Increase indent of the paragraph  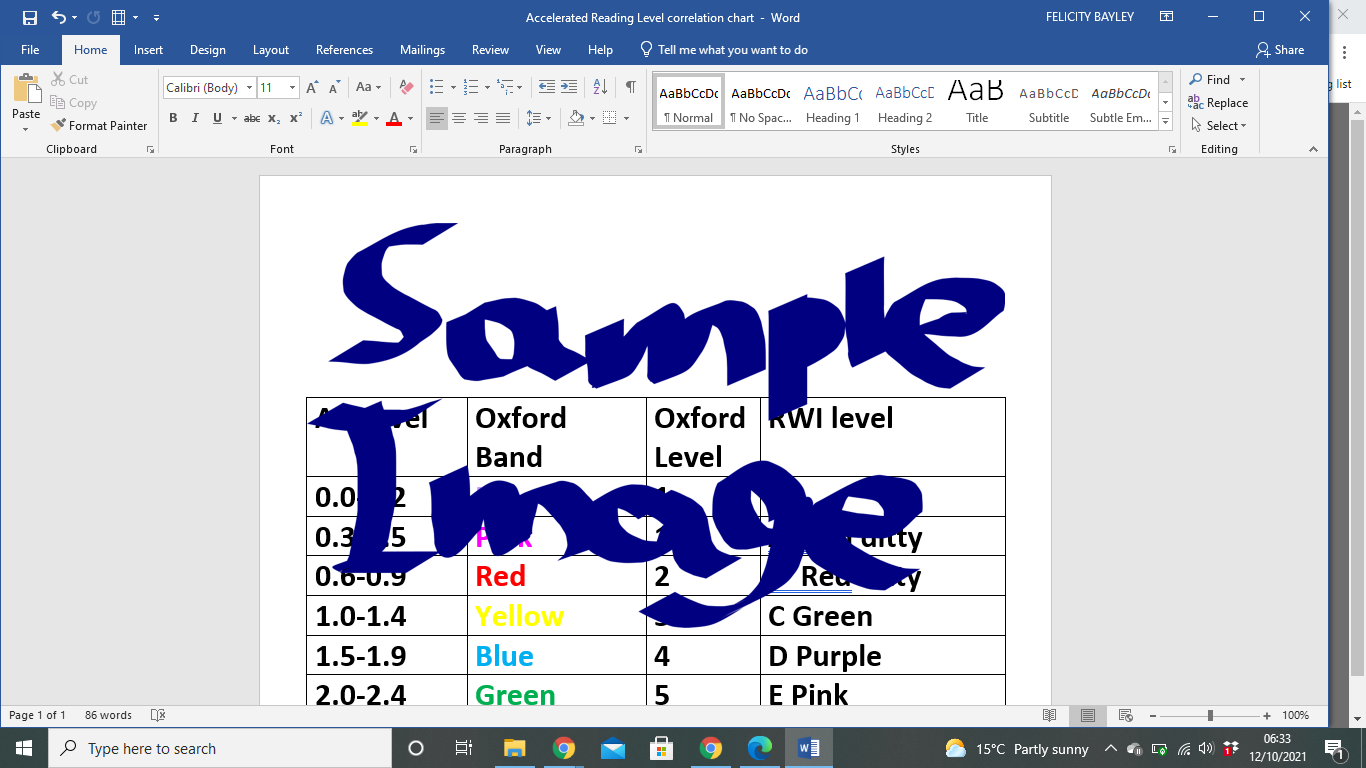pos(569,87)
